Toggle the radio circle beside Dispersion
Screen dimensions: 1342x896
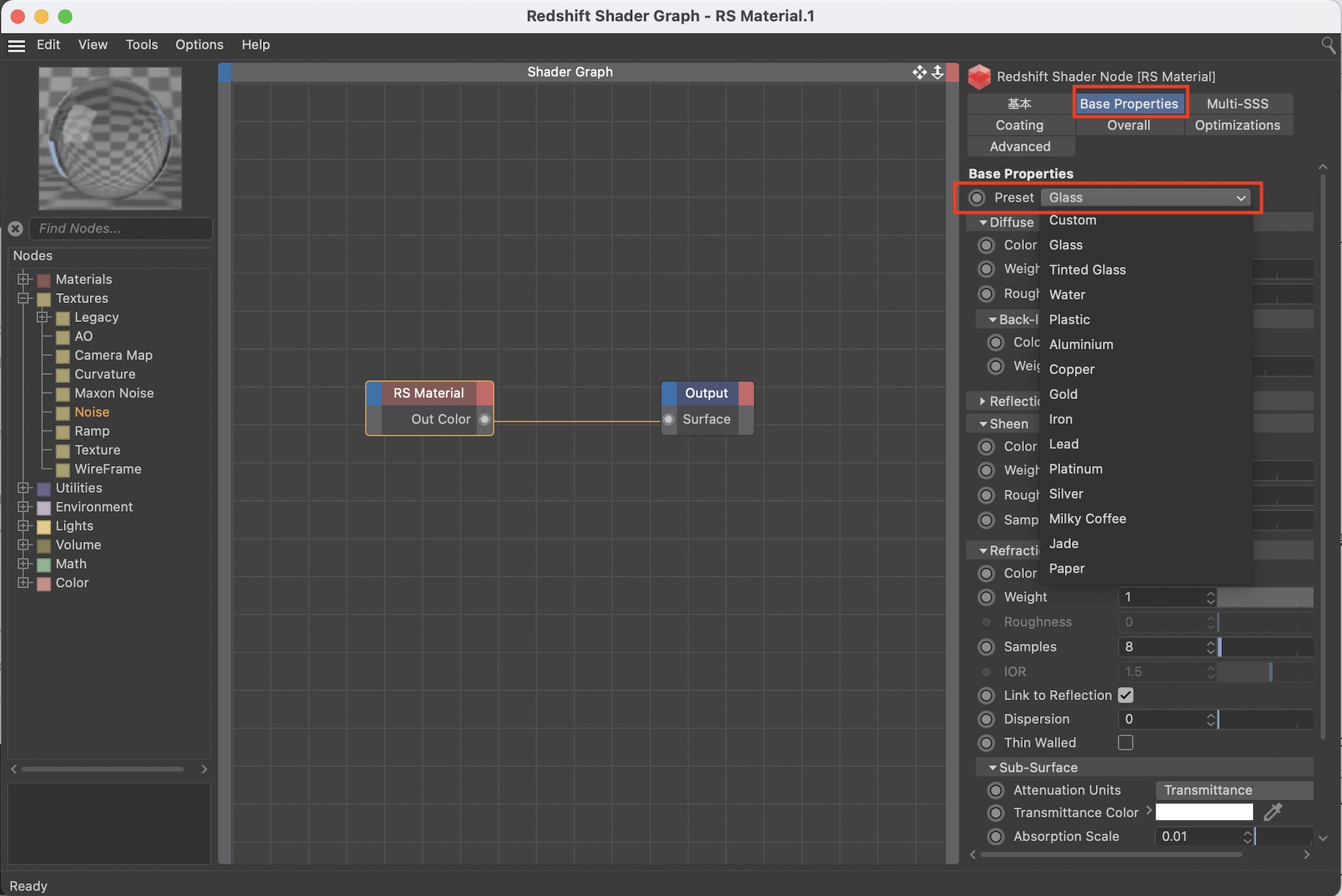[x=986, y=719]
